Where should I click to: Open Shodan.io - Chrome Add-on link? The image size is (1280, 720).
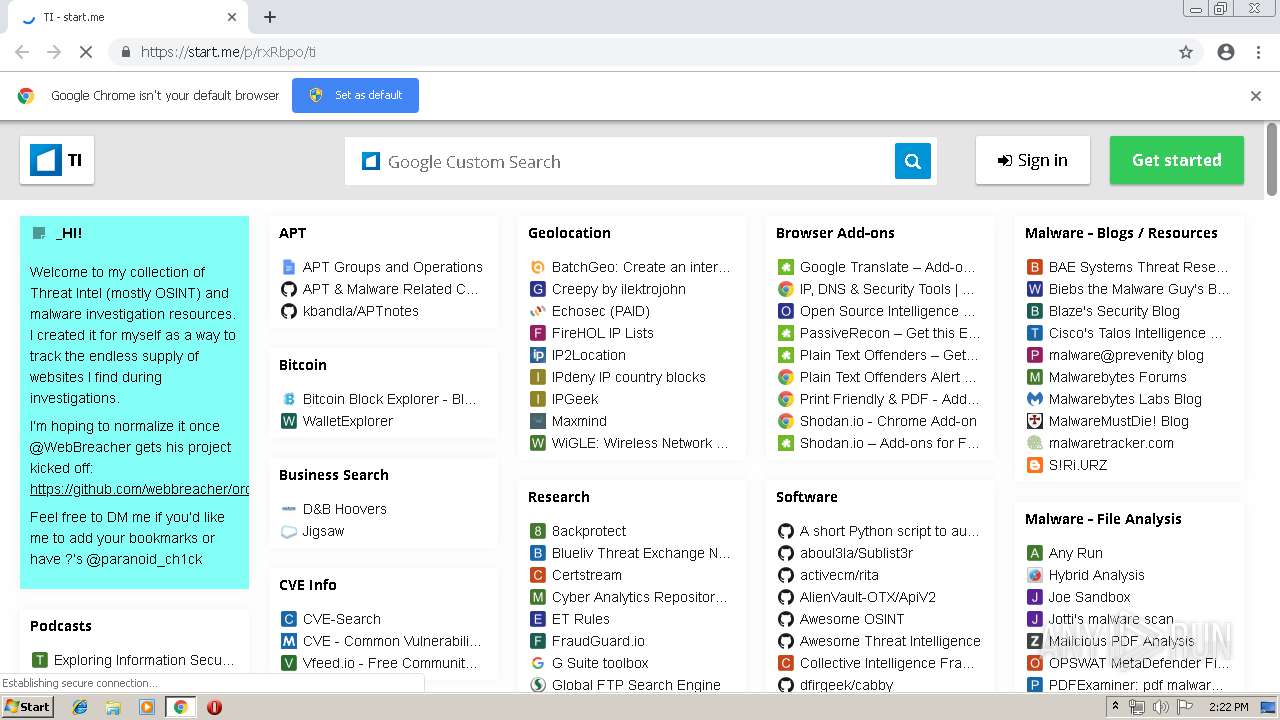[888, 421]
